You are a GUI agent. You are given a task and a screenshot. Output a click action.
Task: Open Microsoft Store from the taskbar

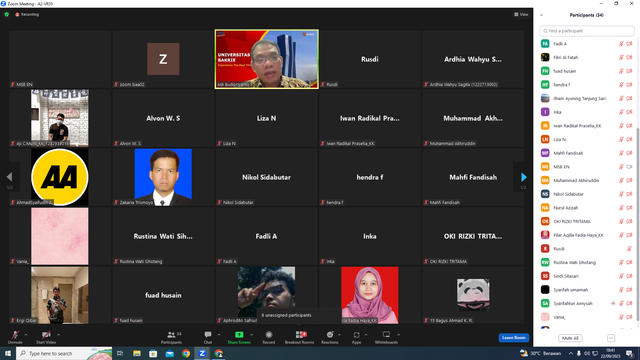153,353
